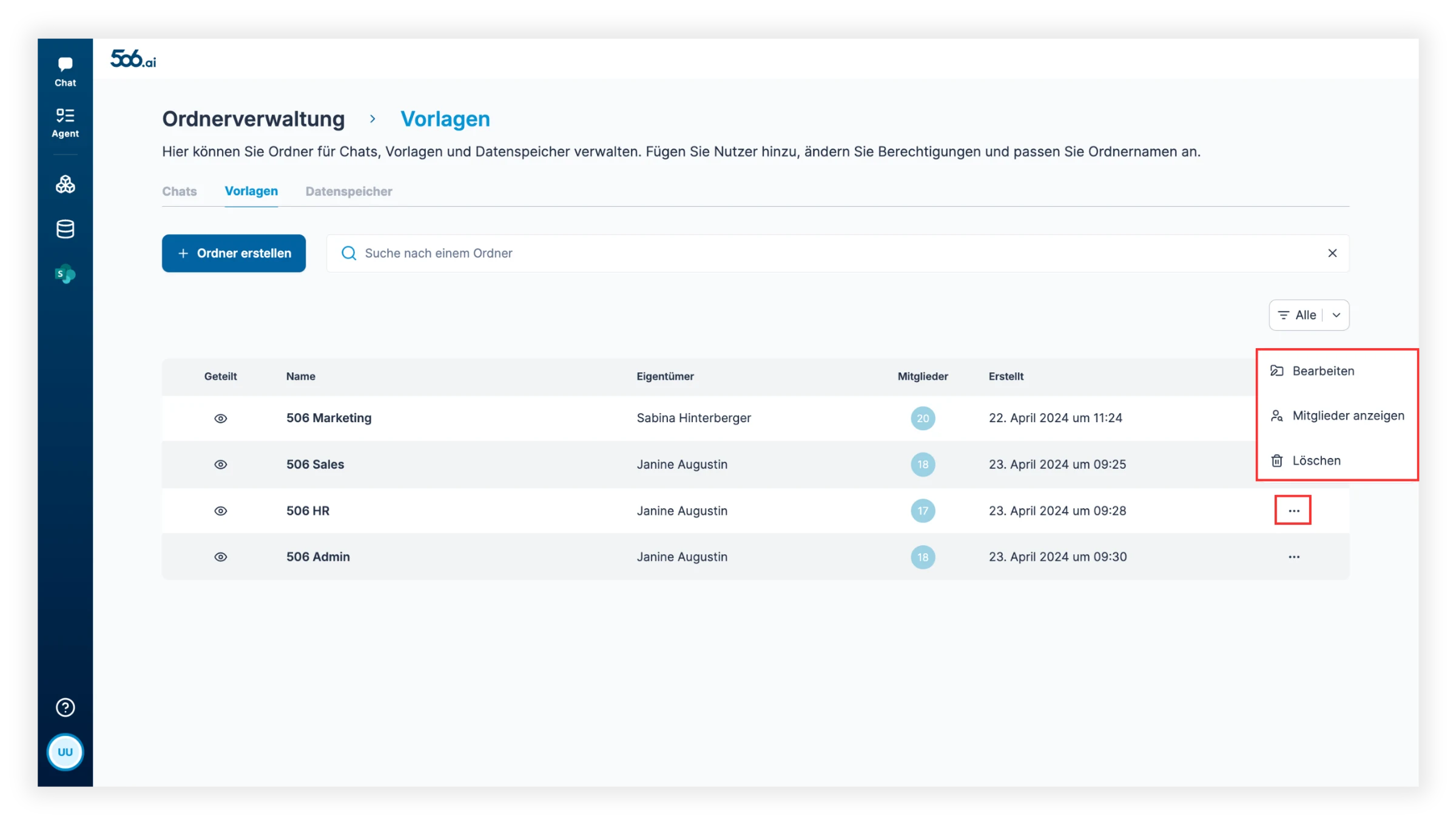Image resolution: width=1456 pixels, height=825 pixels.
Task: Click the Ordnerverwaltung breadcrumb title
Action: tap(254, 119)
